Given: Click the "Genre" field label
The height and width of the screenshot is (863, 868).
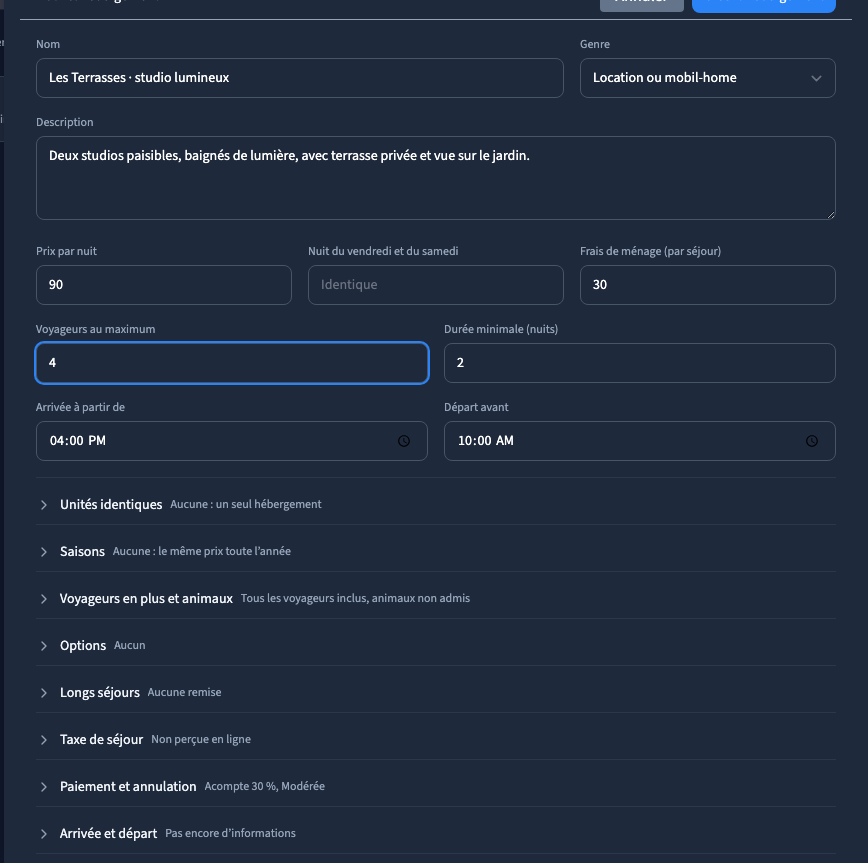Looking at the screenshot, I should click(x=595, y=44).
